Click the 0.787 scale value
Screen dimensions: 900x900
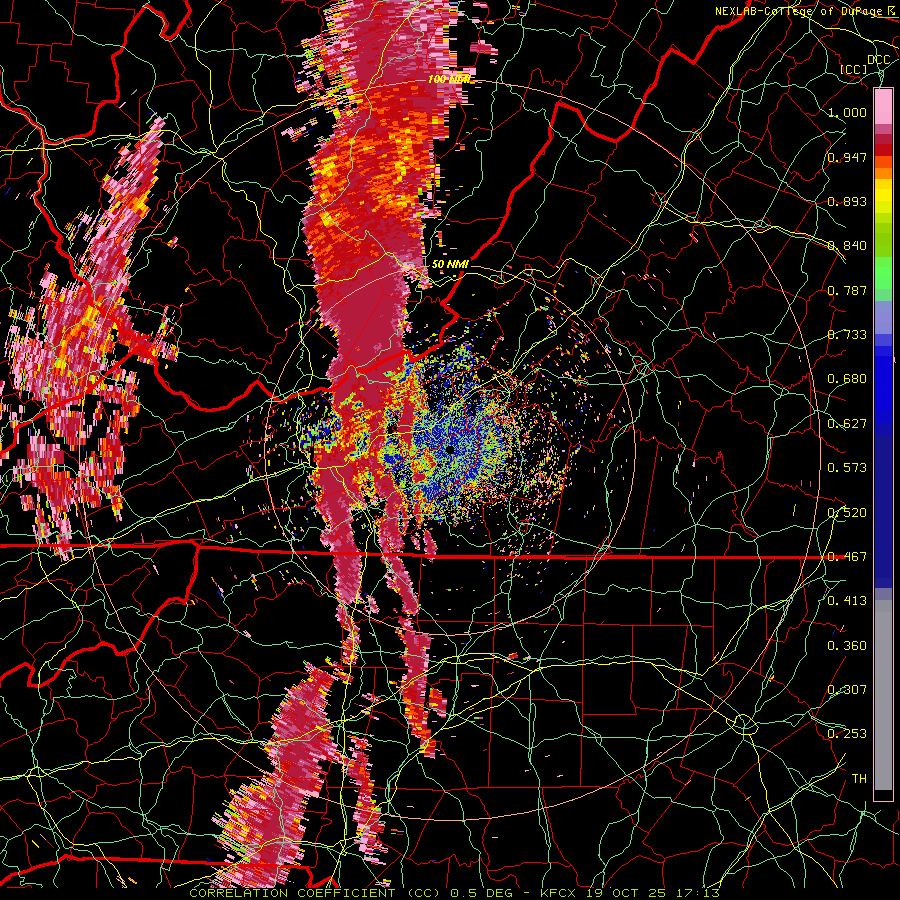point(847,290)
